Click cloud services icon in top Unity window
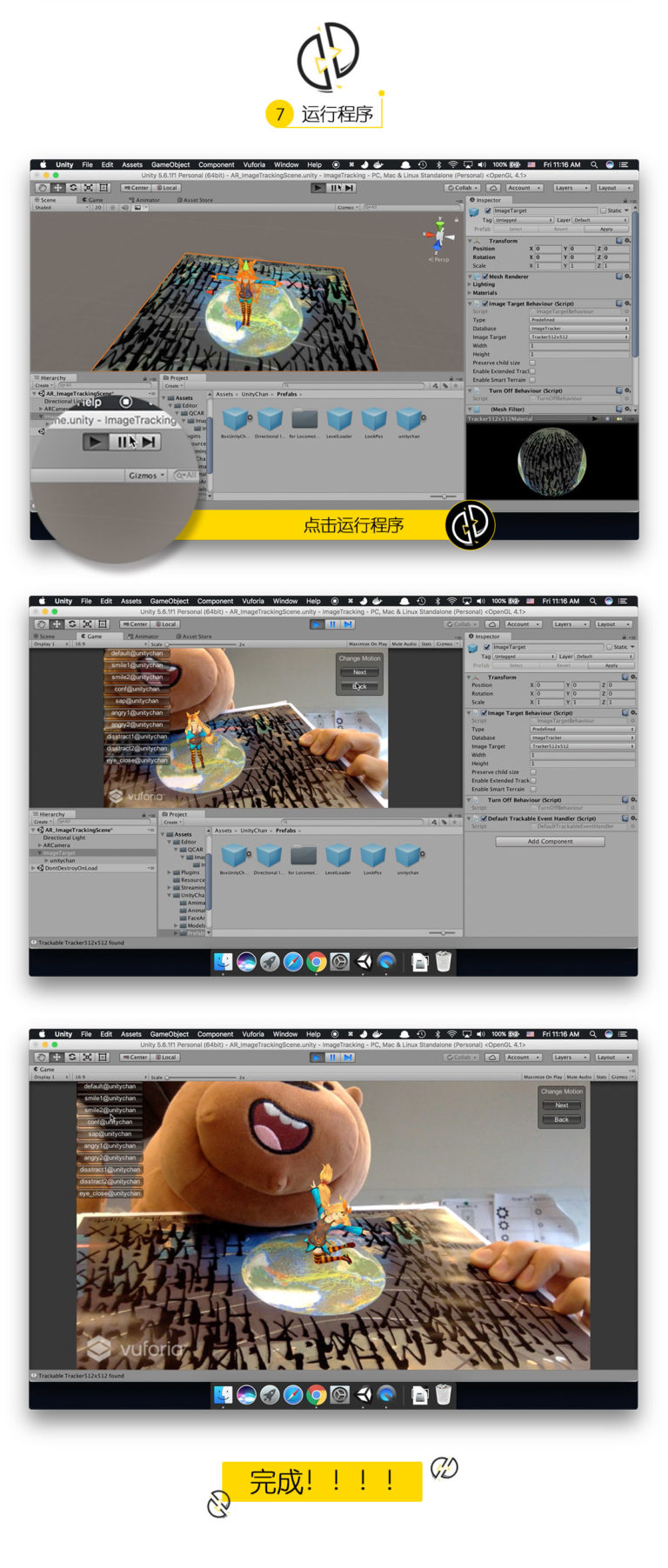Viewport: 668px width, 1568px height. 493,187
